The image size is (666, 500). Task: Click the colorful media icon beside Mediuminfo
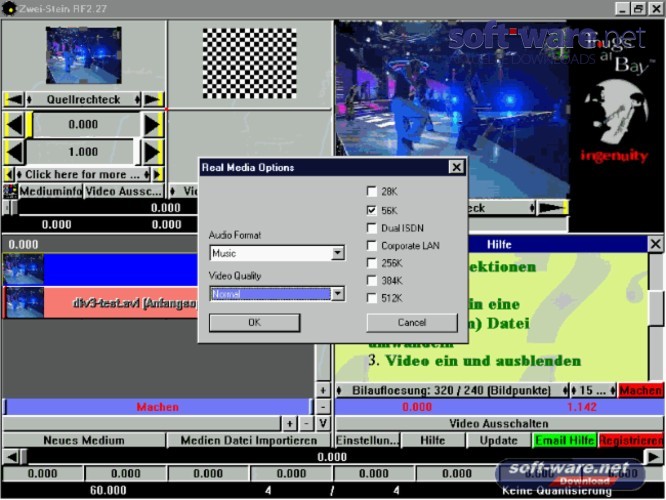point(10,192)
